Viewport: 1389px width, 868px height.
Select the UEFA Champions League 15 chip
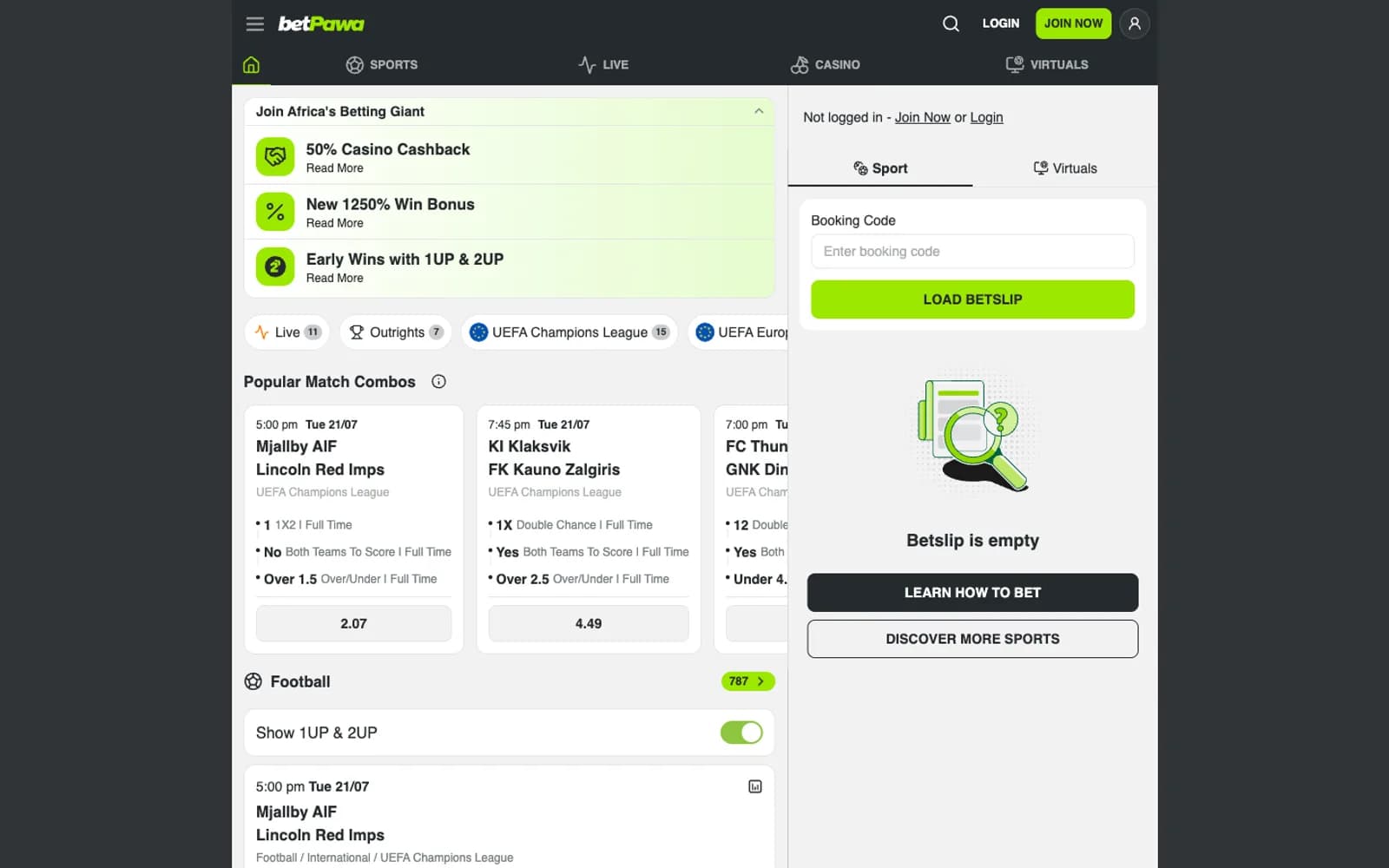point(569,332)
